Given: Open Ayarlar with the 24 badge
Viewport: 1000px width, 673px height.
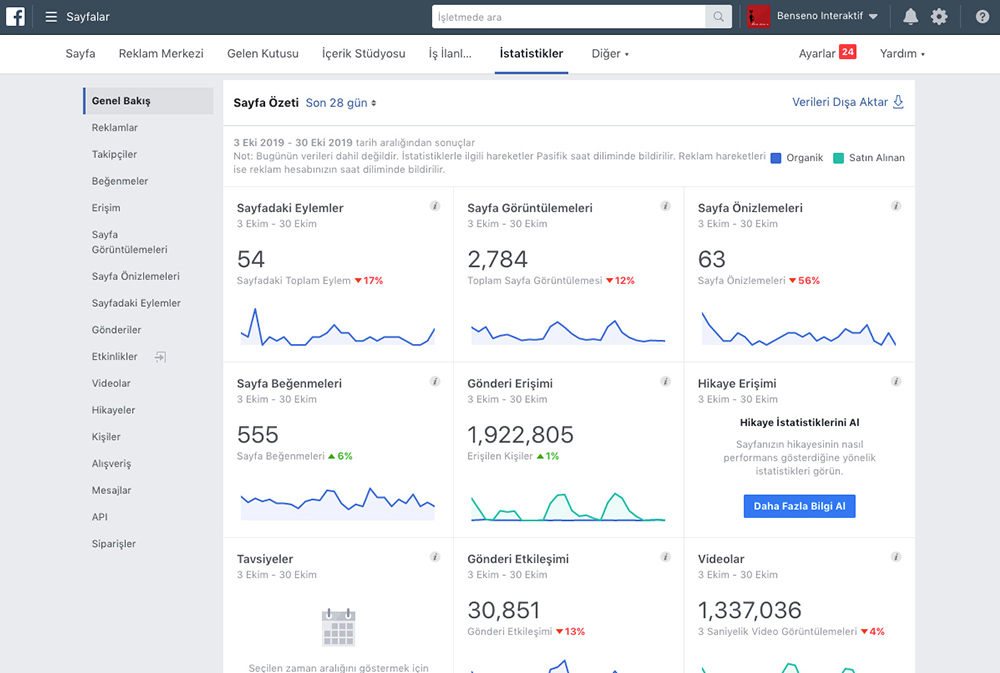Looking at the screenshot, I should [827, 53].
